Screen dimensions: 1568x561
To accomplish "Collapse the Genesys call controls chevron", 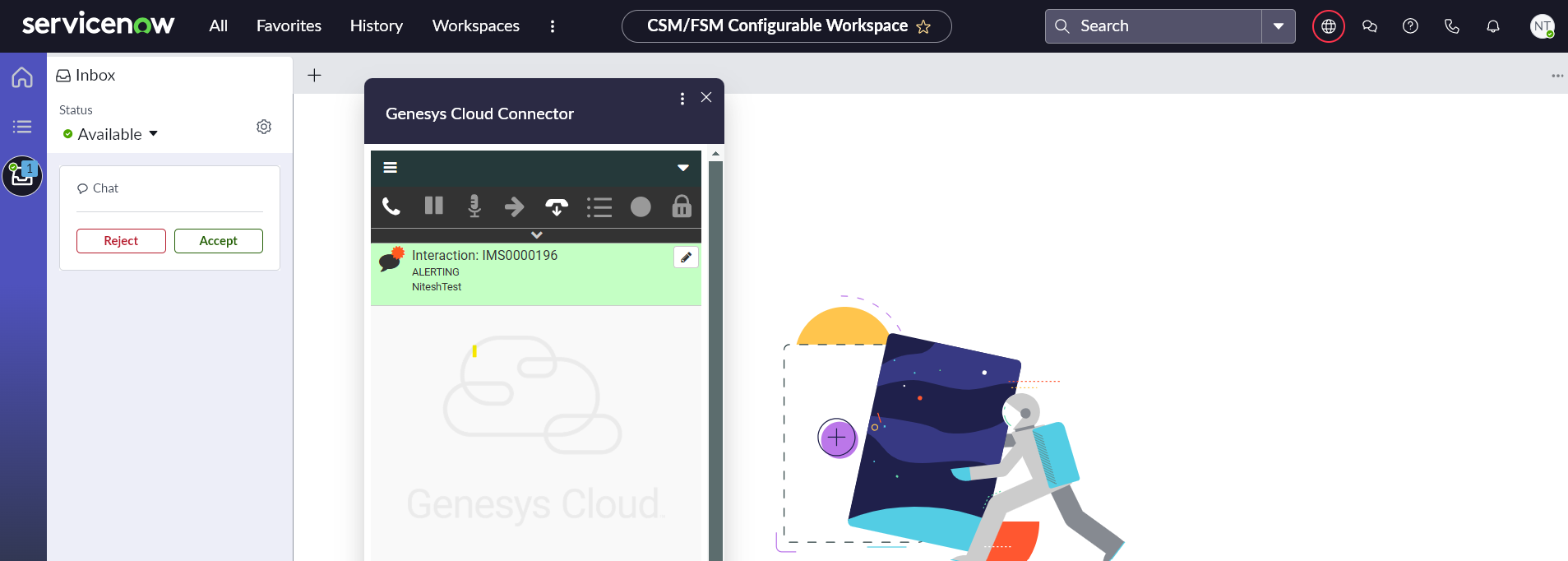I will (x=536, y=235).
